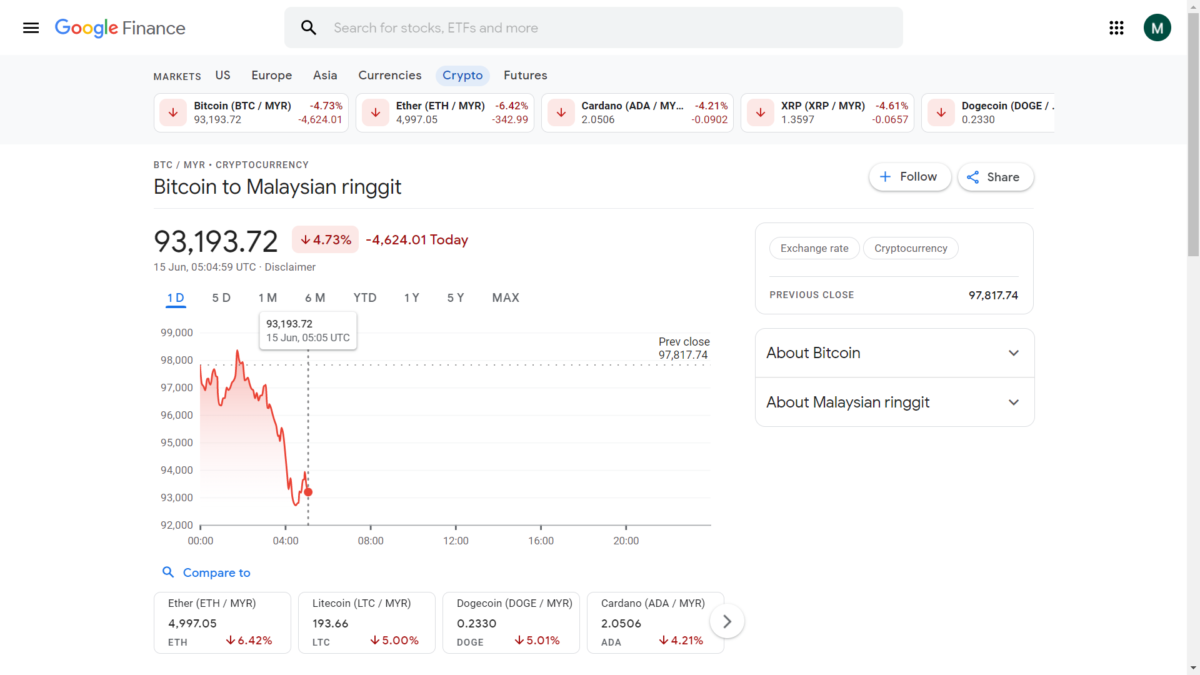Open the Google apps grid
Image resolution: width=1200 pixels, height=675 pixels.
click(x=1117, y=28)
